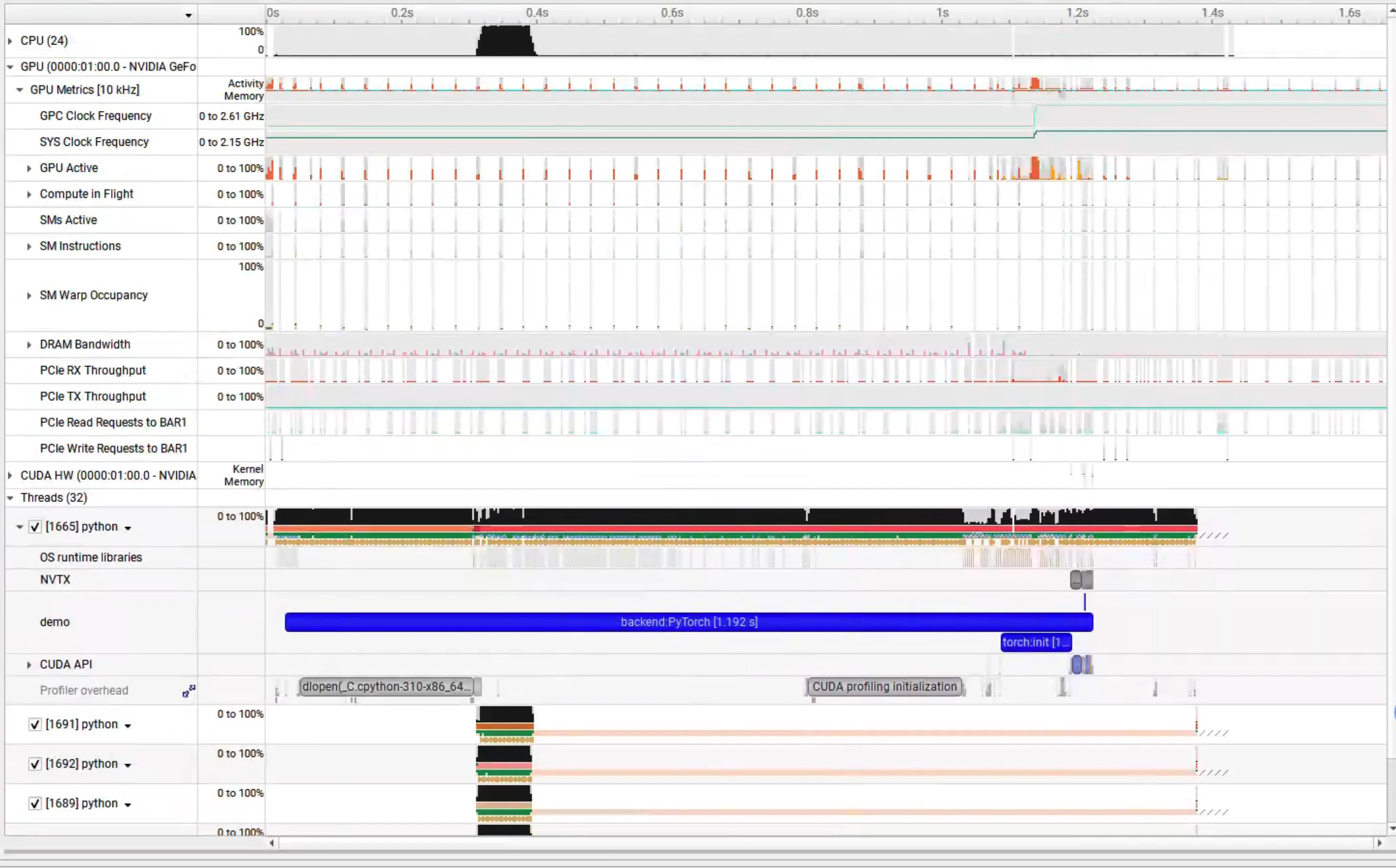
Task: Open the [1665] python dropdown arrow
Action: click(127, 528)
